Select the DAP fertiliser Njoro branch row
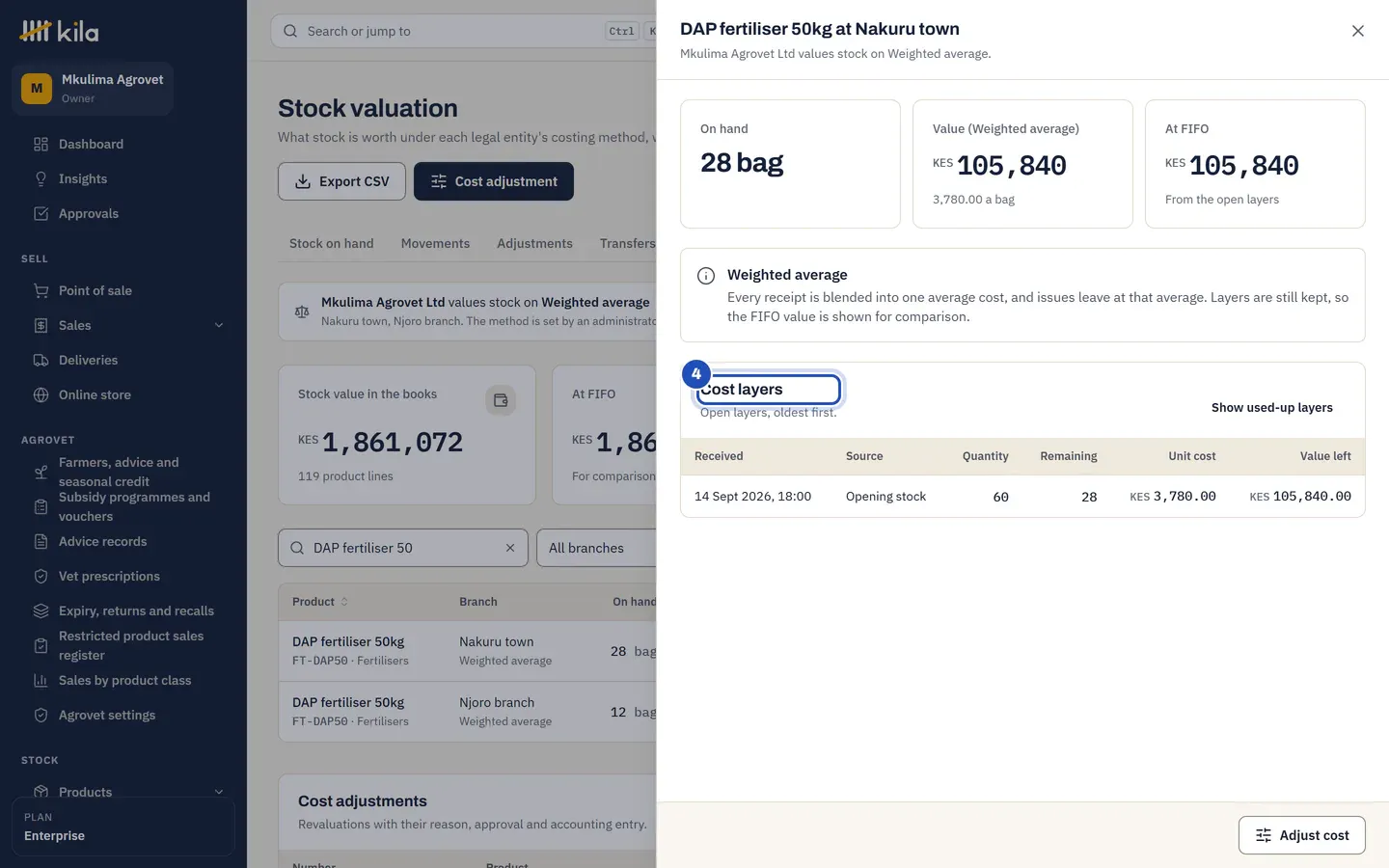The image size is (1389, 868). (x=468, y=712)
